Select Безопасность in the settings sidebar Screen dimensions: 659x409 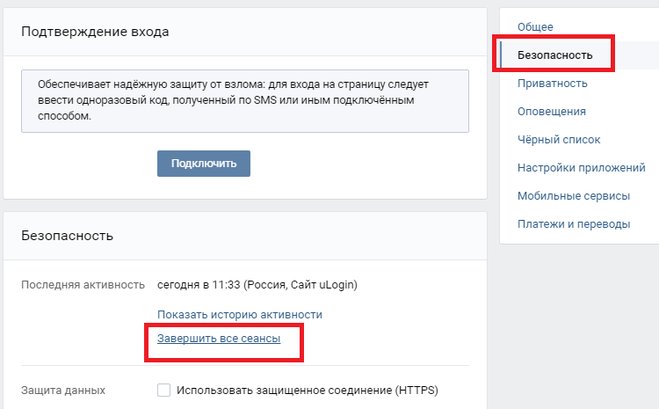pos(555,55)
